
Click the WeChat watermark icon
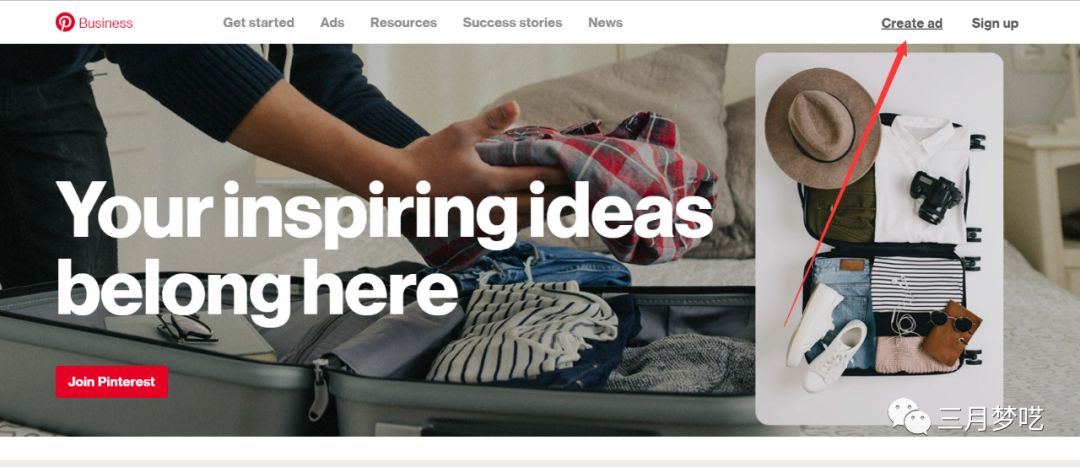click(x=908, y=417)
